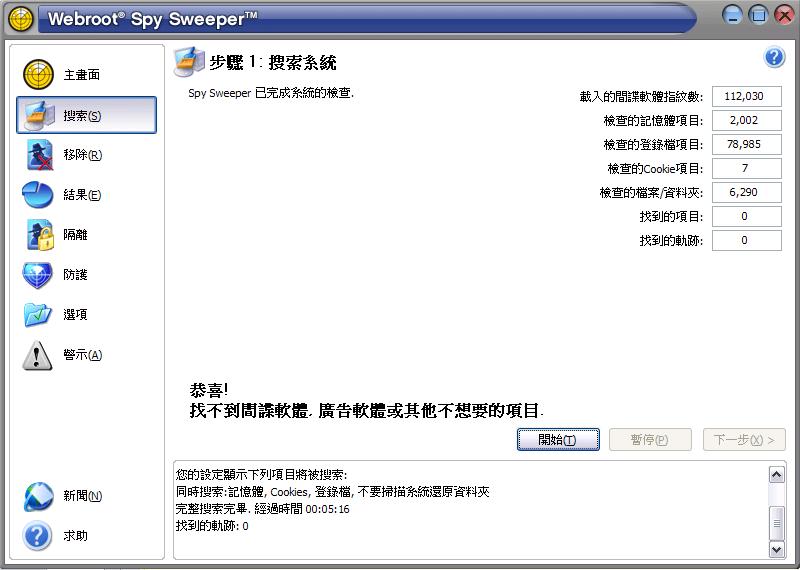
Task: Click the log line starting 同時搜索:記憶體, Cookies
Action: (x=332, y=492)
